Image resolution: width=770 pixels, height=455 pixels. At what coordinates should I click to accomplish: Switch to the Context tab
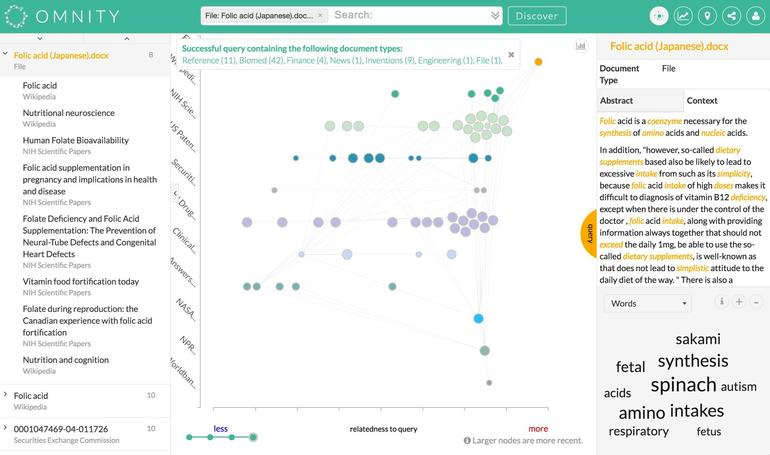click(x=702, y=101)
